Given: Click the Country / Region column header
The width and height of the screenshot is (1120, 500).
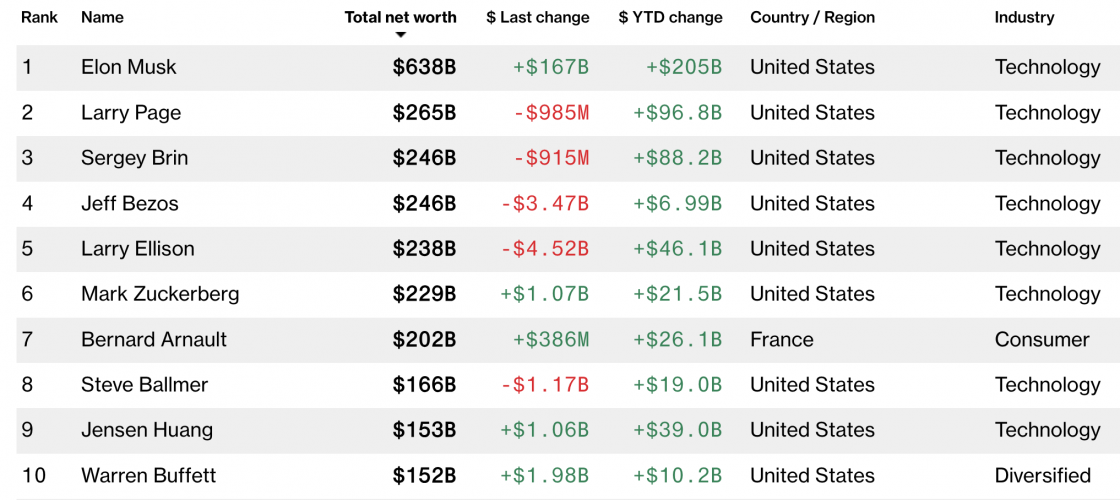Looking at the screenshot, I should point(812,17).
